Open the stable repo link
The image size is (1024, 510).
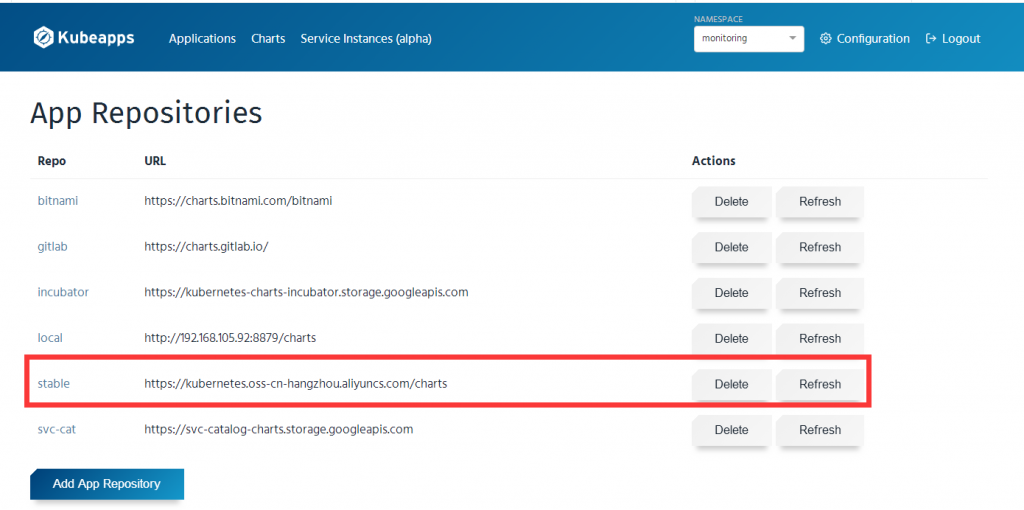[x=54, y=384]
